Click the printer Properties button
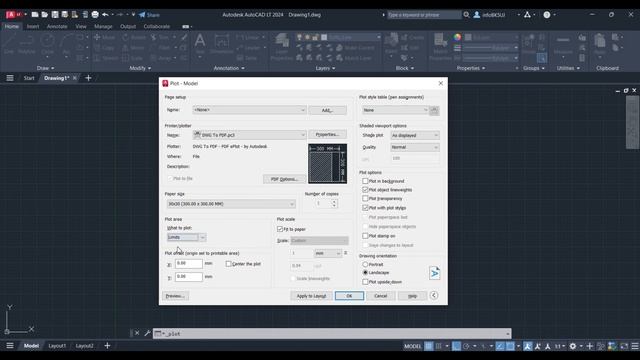Image resolution: width=640 pixels, height=360 pixels. pyautogui.click(x=327, y=134)
